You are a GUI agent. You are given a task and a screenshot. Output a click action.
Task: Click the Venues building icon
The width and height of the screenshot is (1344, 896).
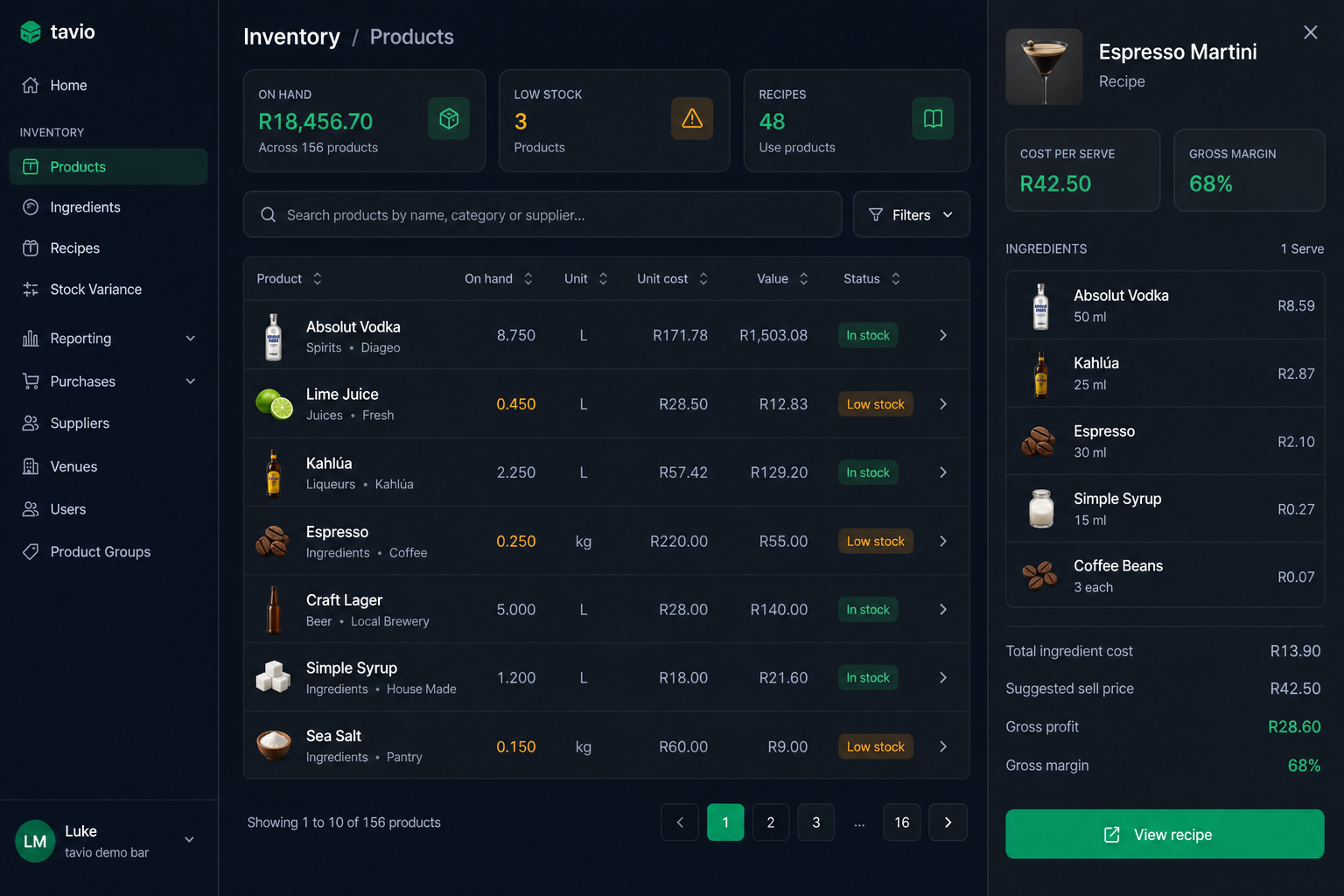pyautogui.click(x=31, y=466)
